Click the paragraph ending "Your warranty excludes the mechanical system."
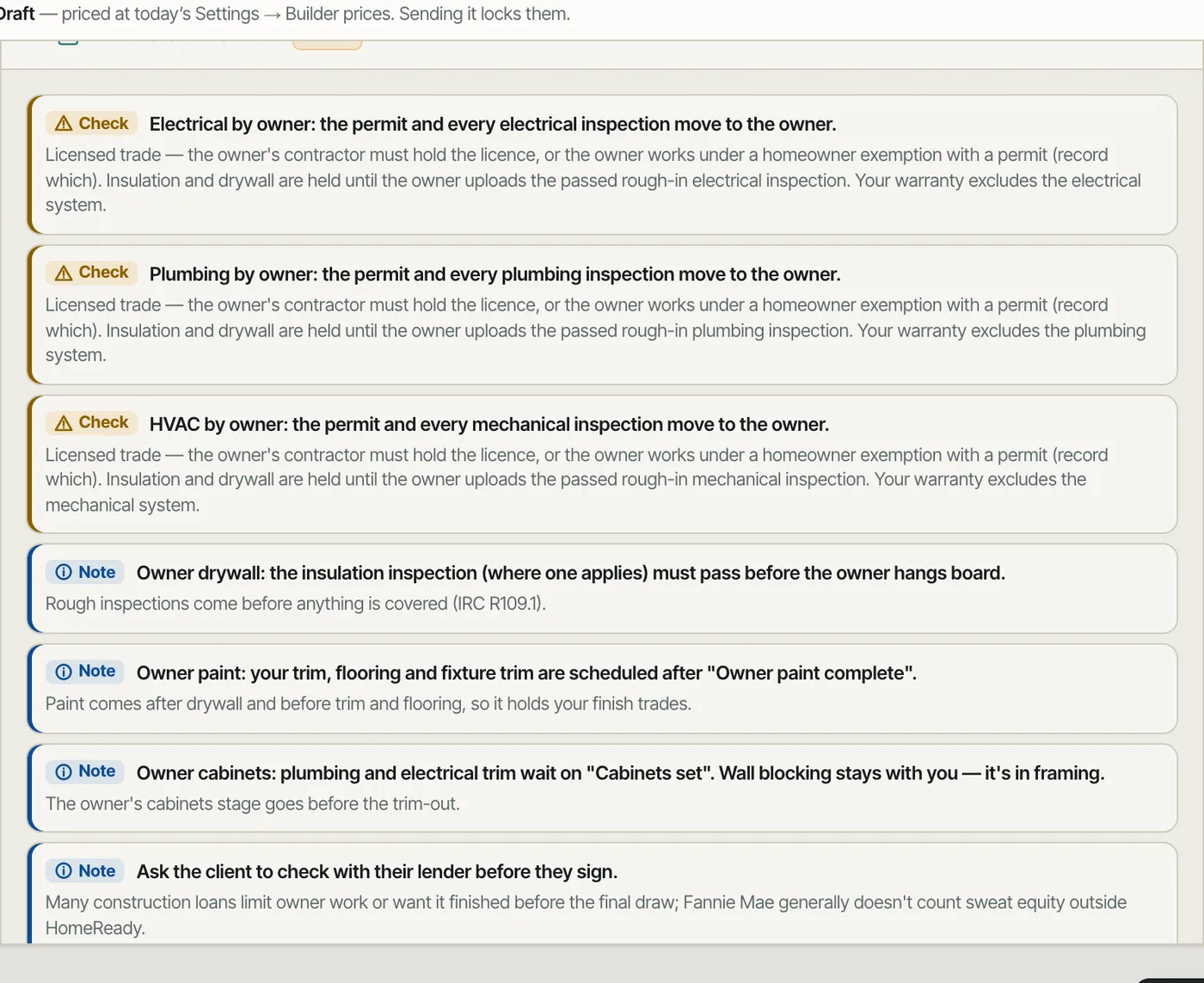Image resolution: width=1204 pixels, height=983 pixels. (x=577, y=480)
